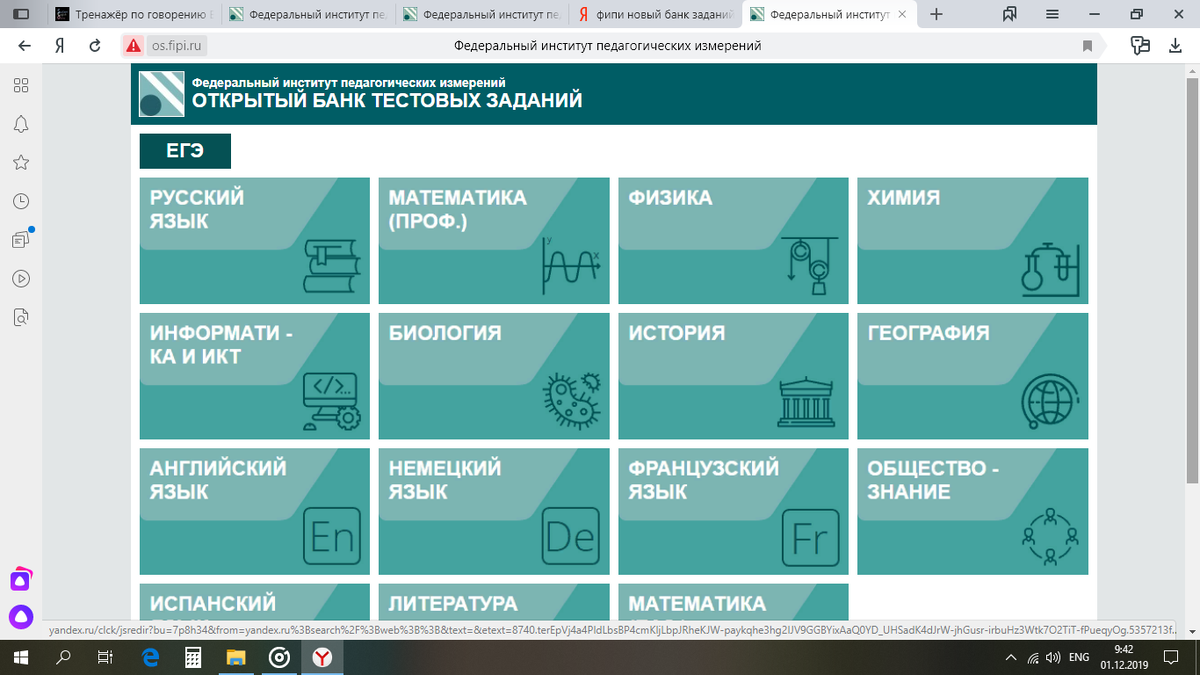Open Английский язык tile
The width and height of the screenshot is (1200, 675).
(254, 511)
